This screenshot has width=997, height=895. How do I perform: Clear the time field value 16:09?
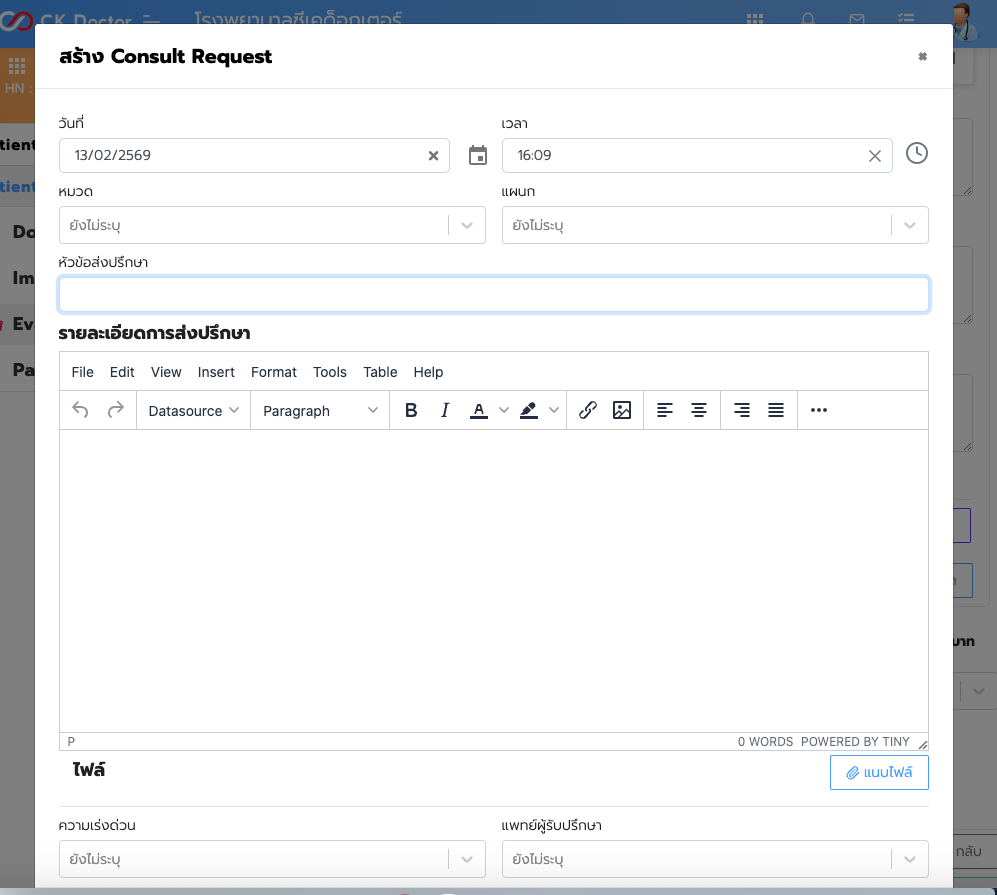click(874, 156)
